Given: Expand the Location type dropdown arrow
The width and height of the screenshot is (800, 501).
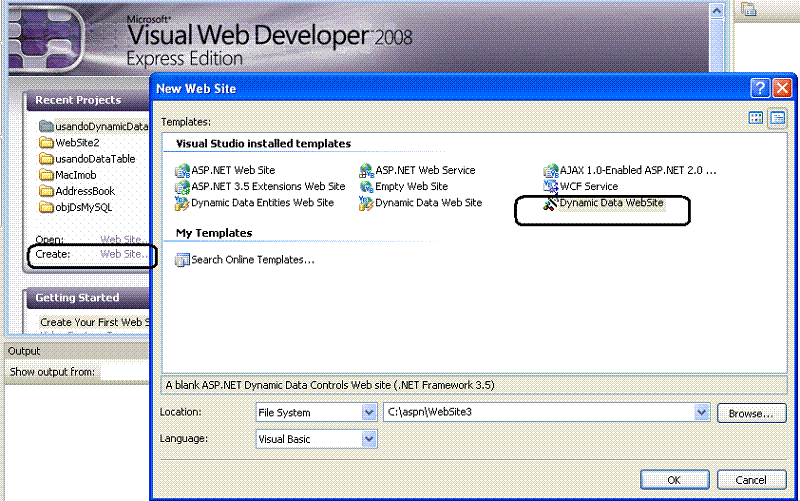Looking at the screenshot, I should [369, 412].
